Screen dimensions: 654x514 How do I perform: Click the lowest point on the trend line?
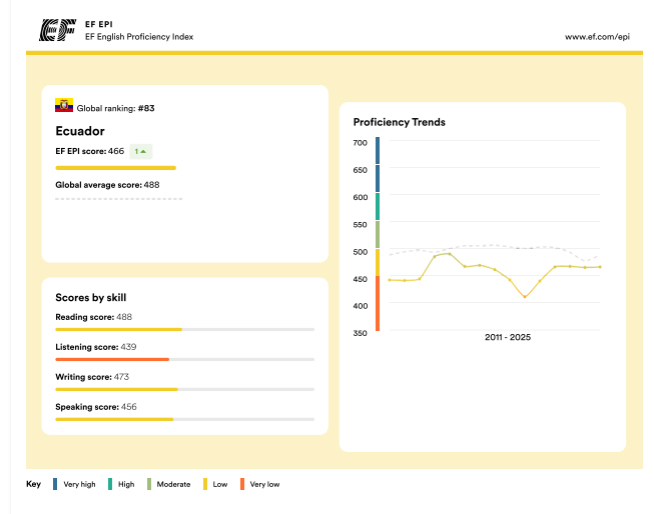coord(524,297)
